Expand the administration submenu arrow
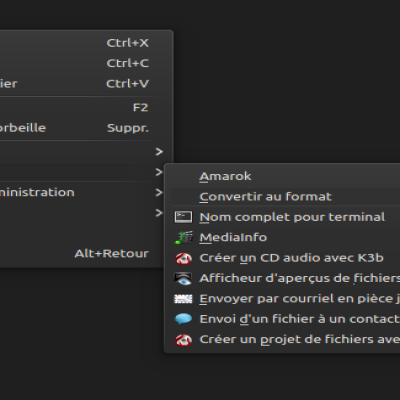This screenshot has height=400, width=400. coord(159,192)
